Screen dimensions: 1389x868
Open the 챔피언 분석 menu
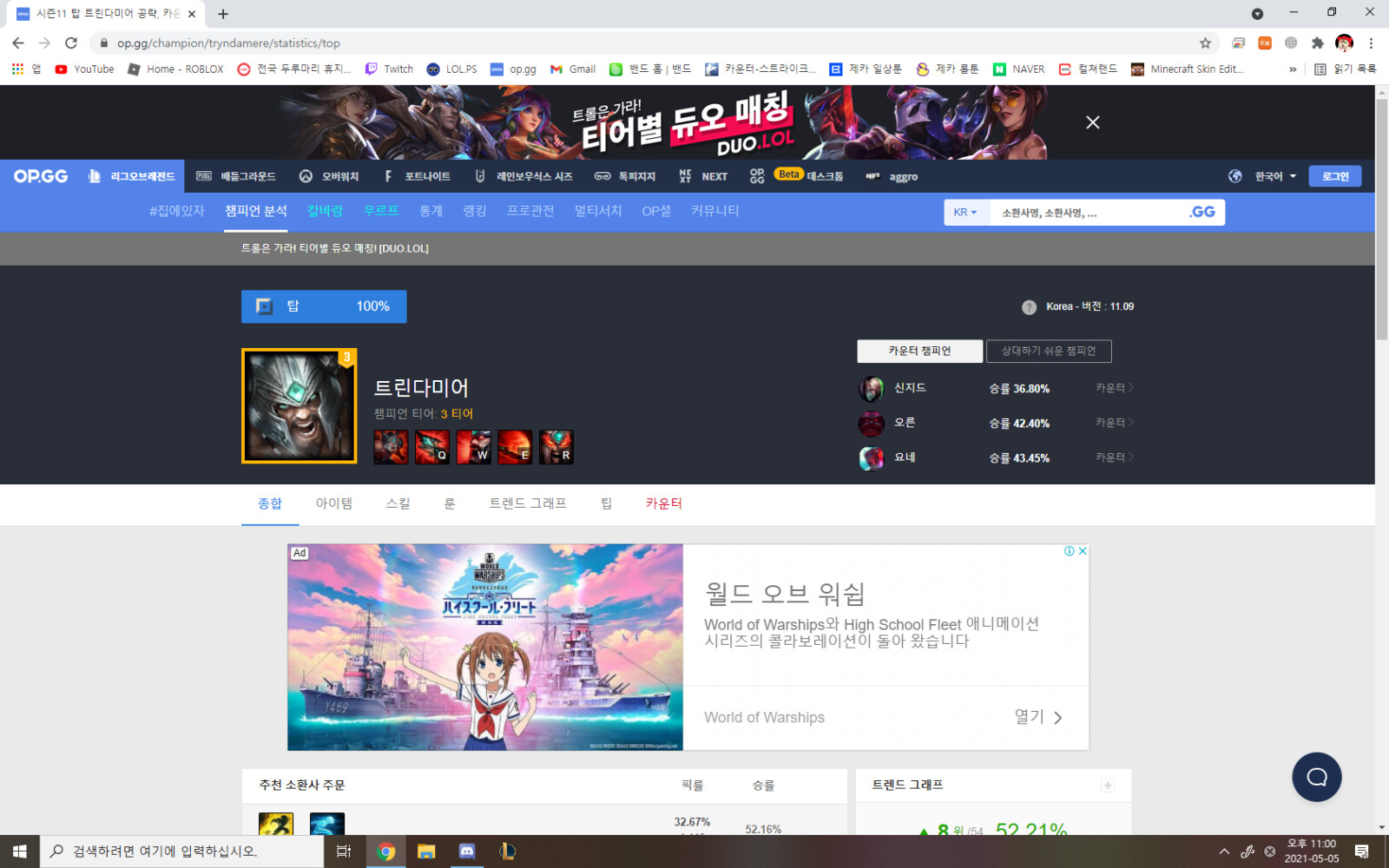coord(256,211)
